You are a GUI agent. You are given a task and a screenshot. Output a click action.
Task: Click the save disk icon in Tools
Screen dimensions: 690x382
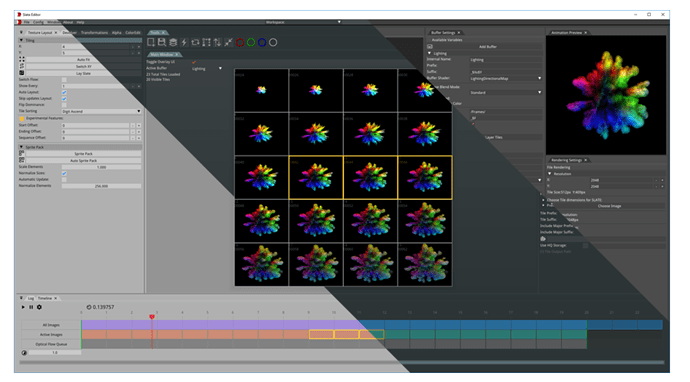162,42
